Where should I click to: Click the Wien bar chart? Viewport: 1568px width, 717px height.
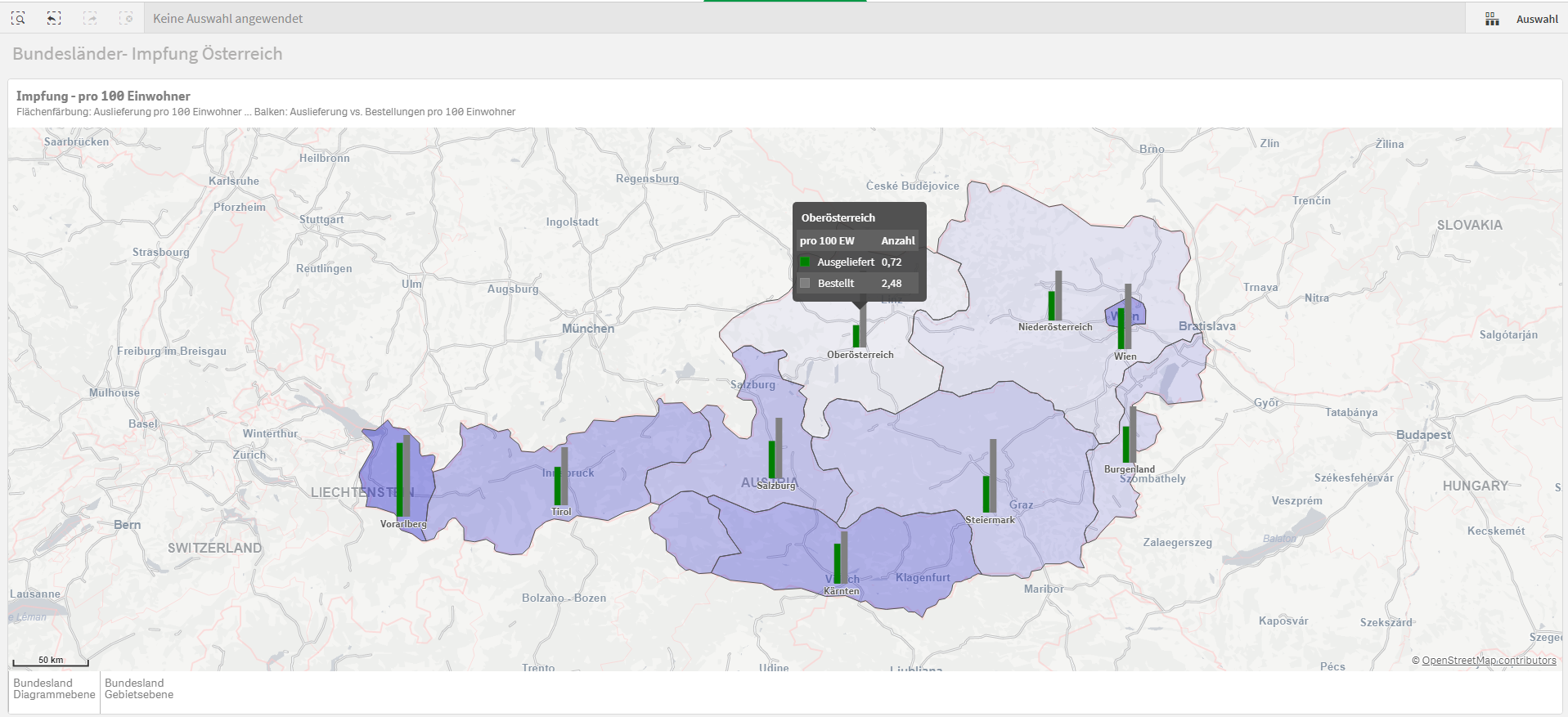pyautogui.click(x=1125, y=317)
